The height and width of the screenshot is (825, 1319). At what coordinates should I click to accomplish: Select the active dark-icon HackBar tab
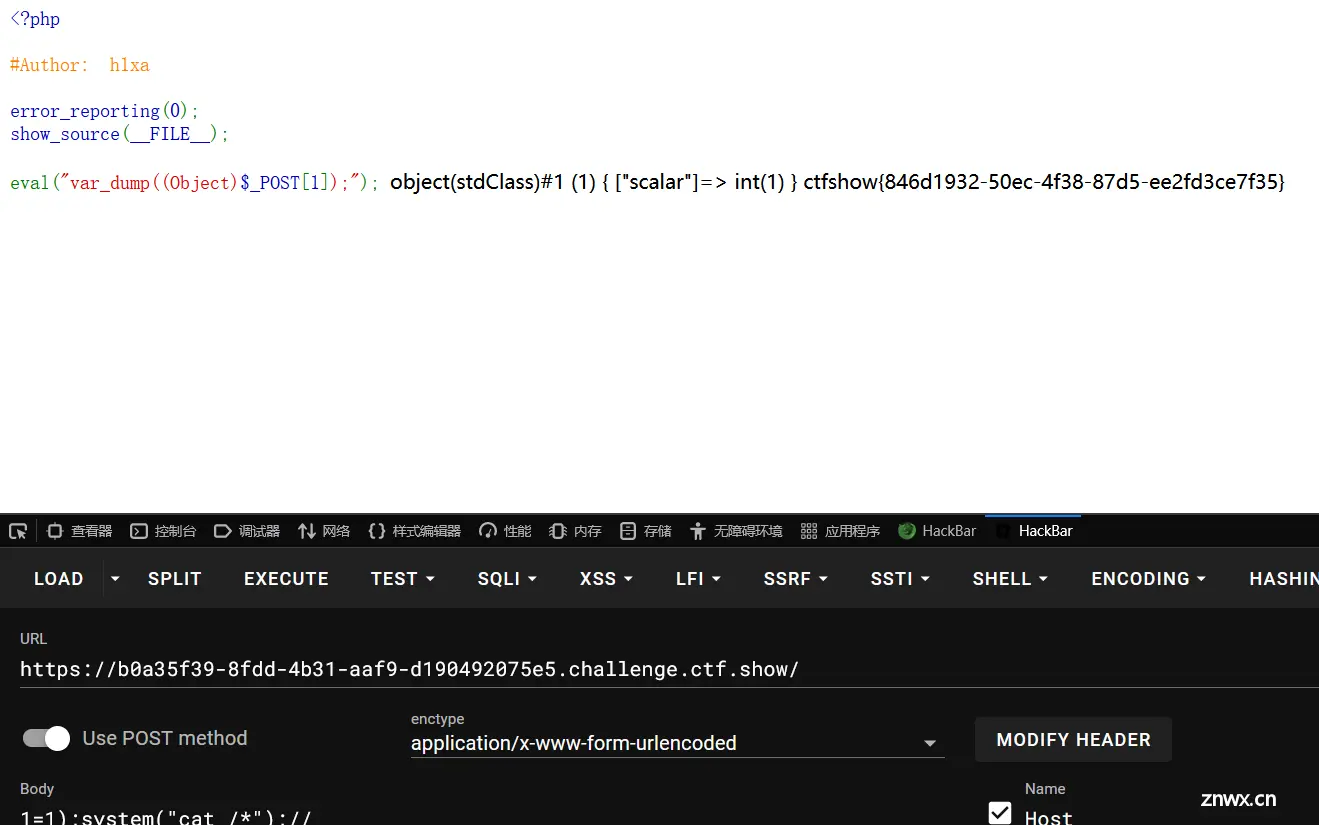[x=1034, y=531]
